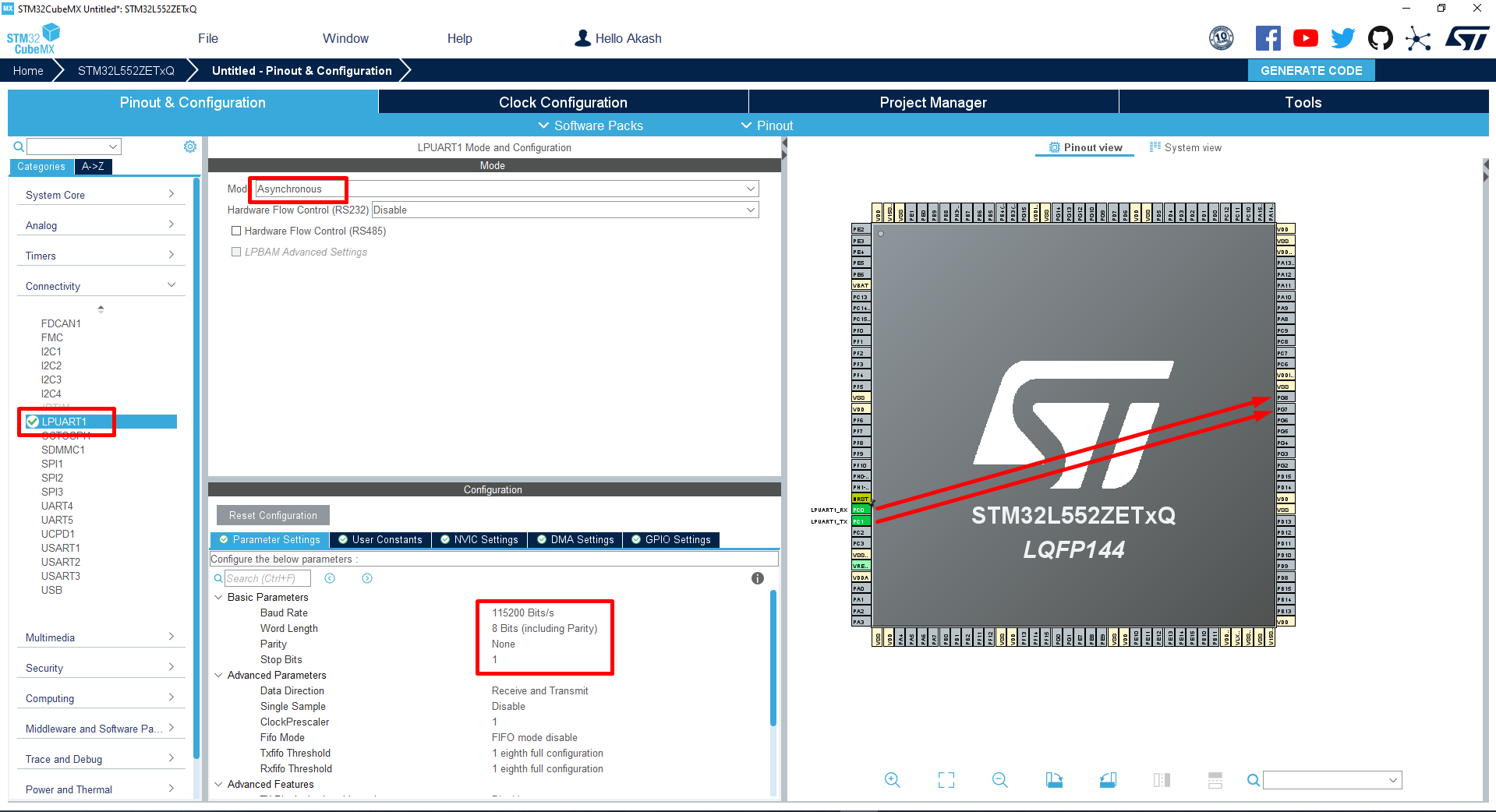Rotate the chip clockwise
This screenshot has width=1496, height=812.
click(1054, 780)
